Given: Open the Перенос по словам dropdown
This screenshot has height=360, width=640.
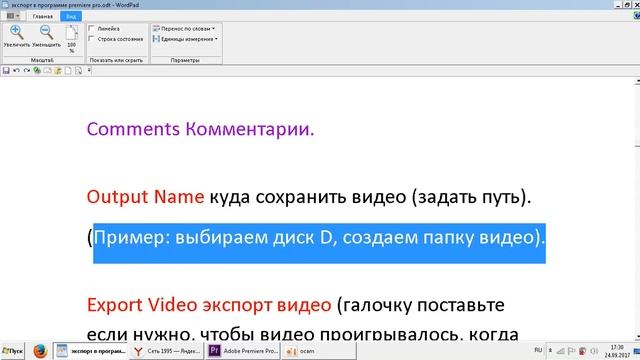Looking at the screenshot, I should click(184, 29).
